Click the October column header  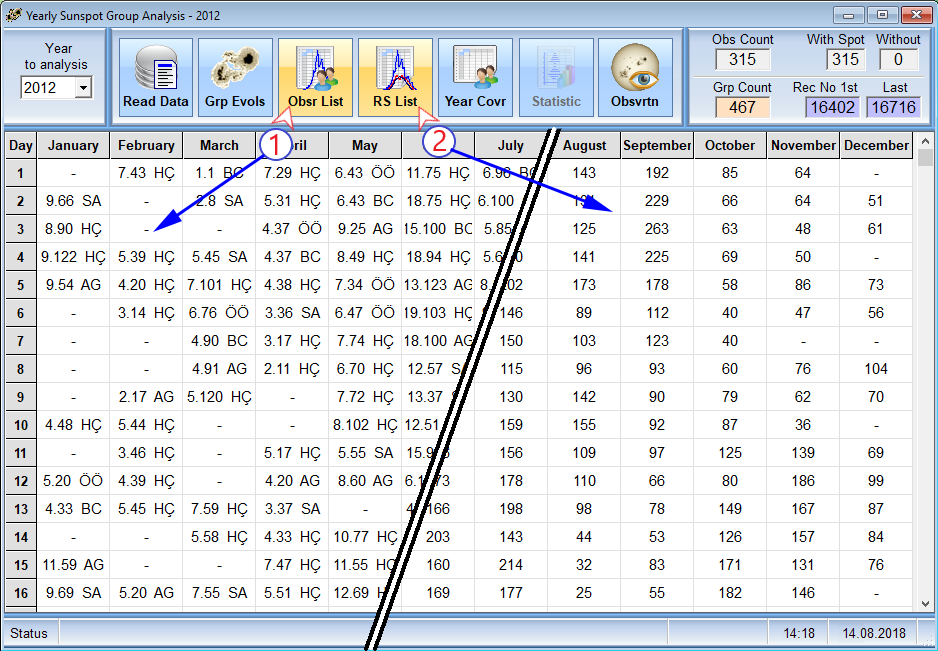click(730, 145)
